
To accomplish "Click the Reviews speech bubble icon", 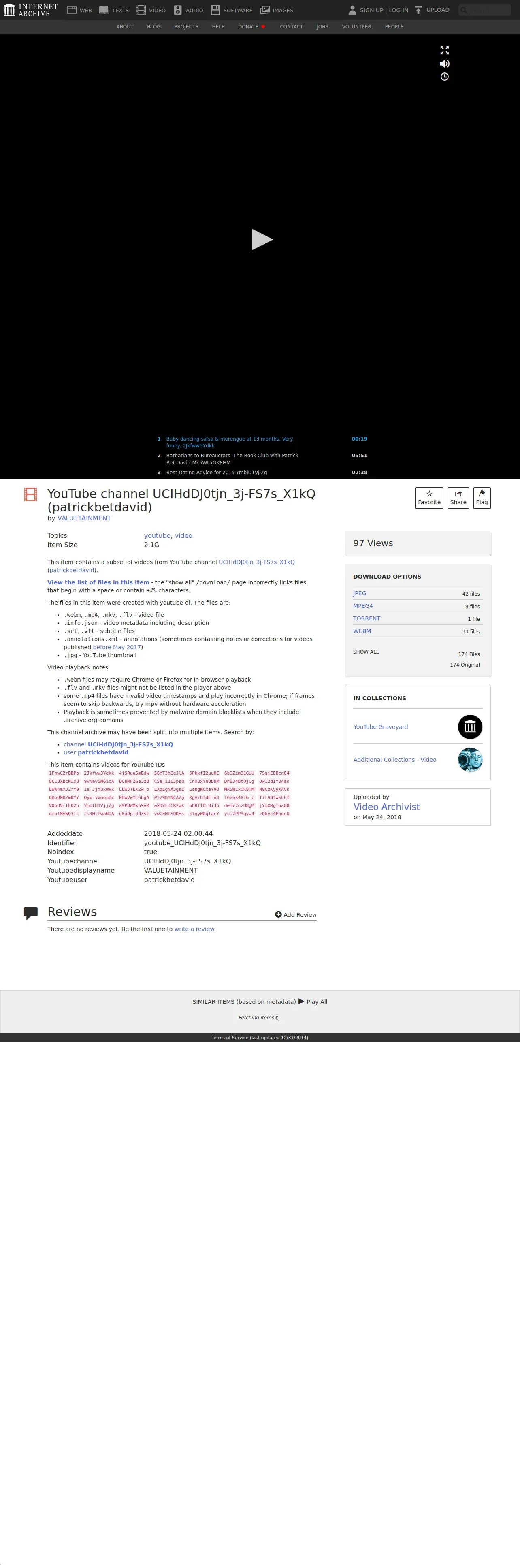I will pyautogui.click(x=30, y=913).
